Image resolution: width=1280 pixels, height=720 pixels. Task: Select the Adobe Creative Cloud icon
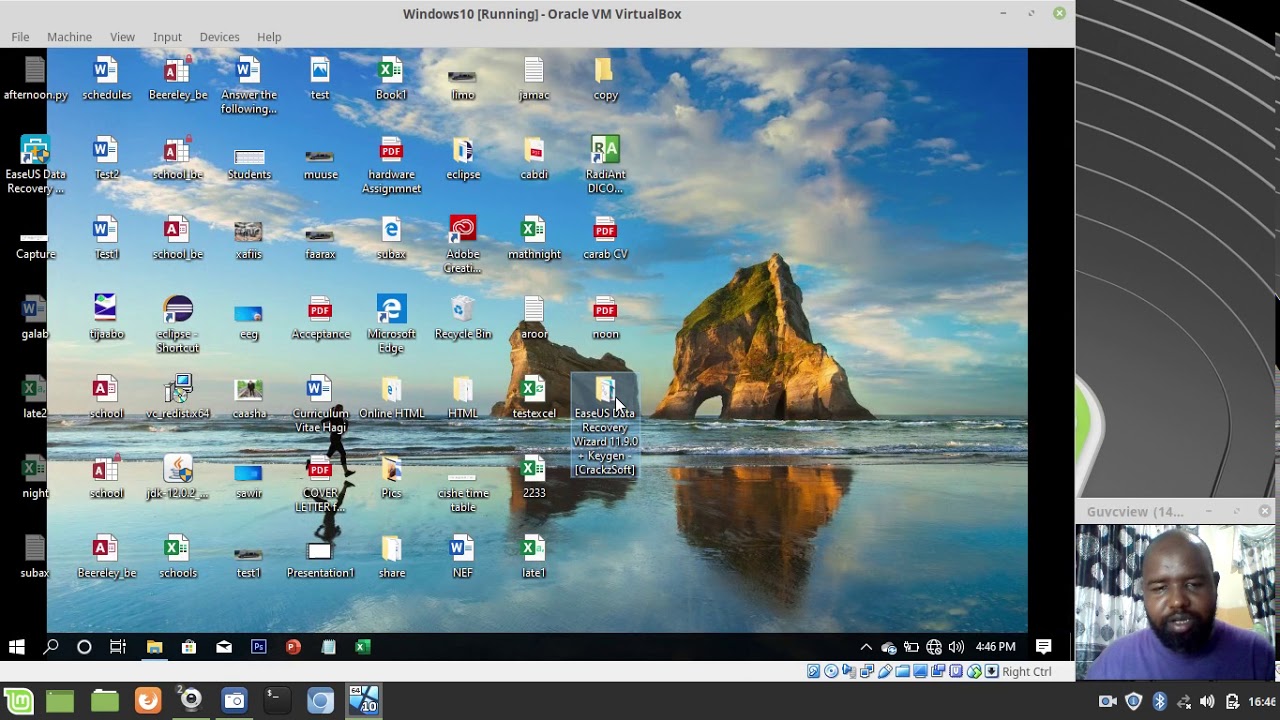click(463, 245)
